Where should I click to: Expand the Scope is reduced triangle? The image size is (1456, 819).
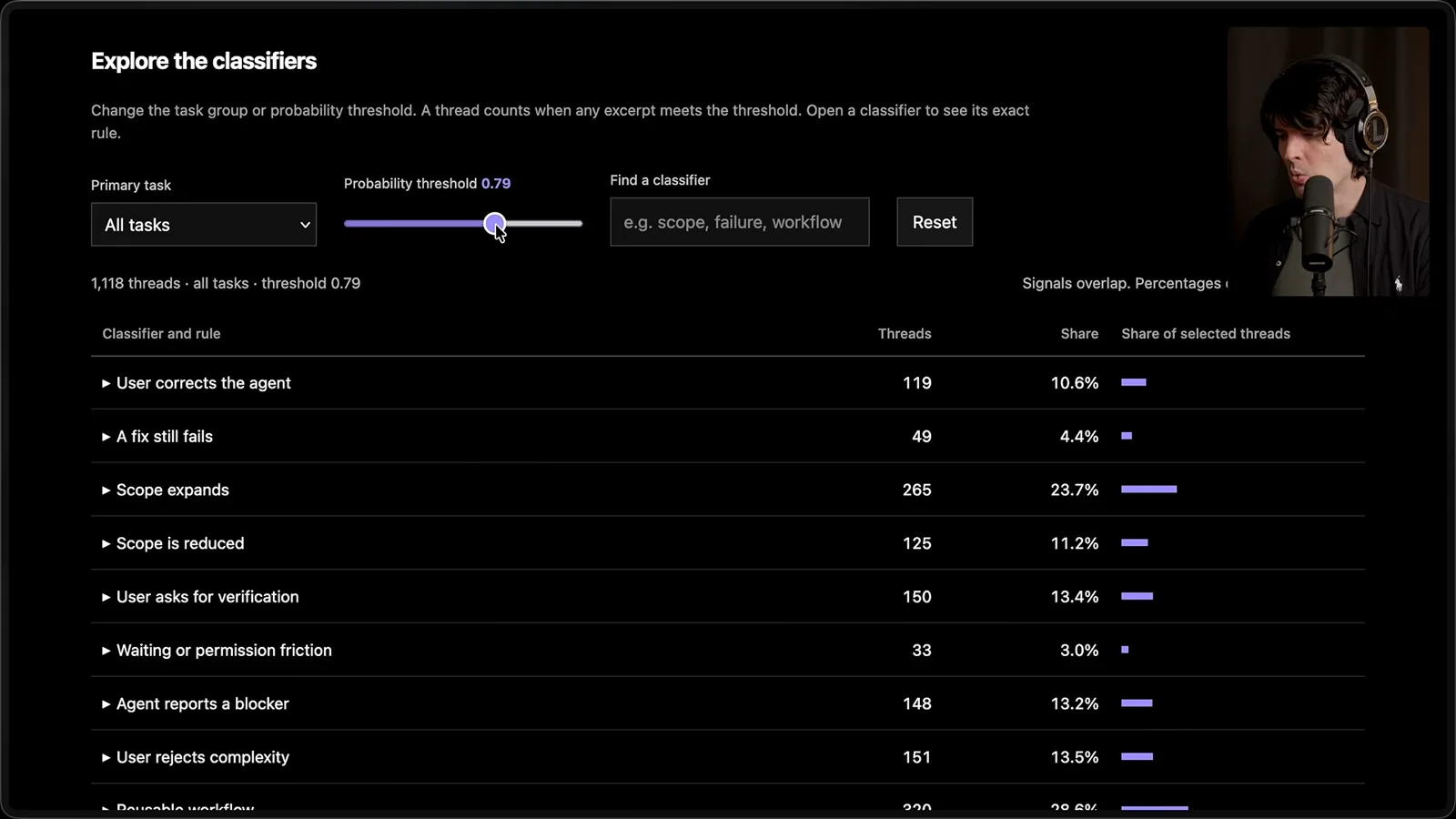106,544
